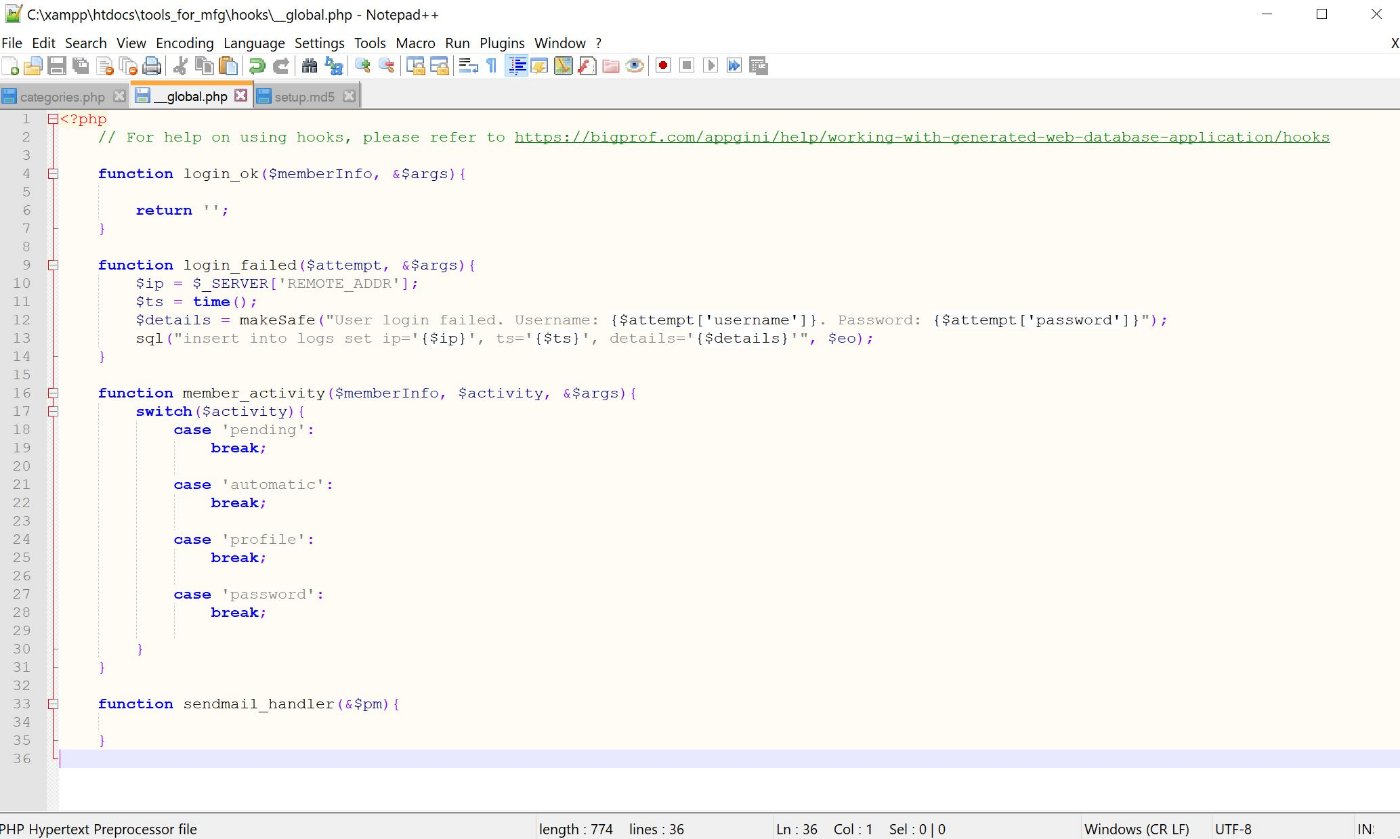Toggle the Function List panel icon

coord(587,66)
